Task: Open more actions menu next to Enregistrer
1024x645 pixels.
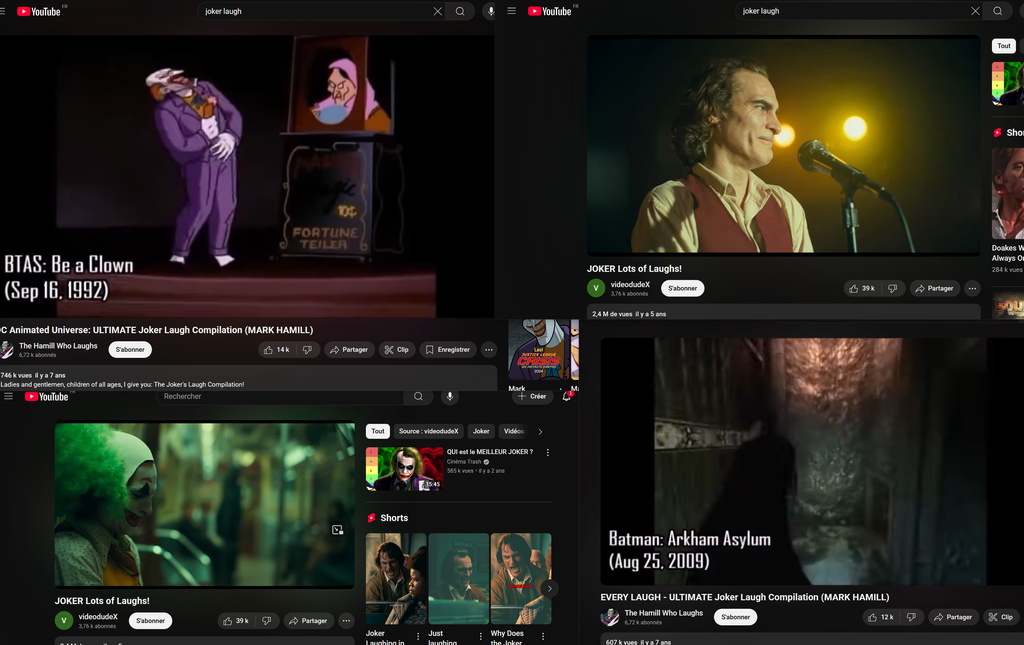Action: pos(489,350)
